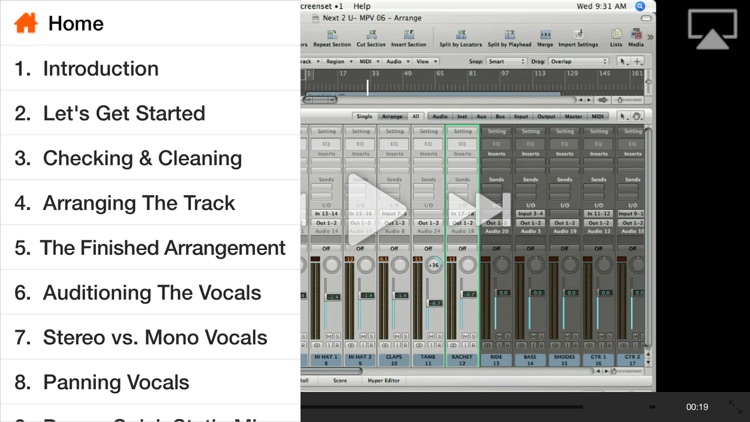Skip to the next video chapter
This screenshot has width=750, height=422.
click(x=479, y=210)
